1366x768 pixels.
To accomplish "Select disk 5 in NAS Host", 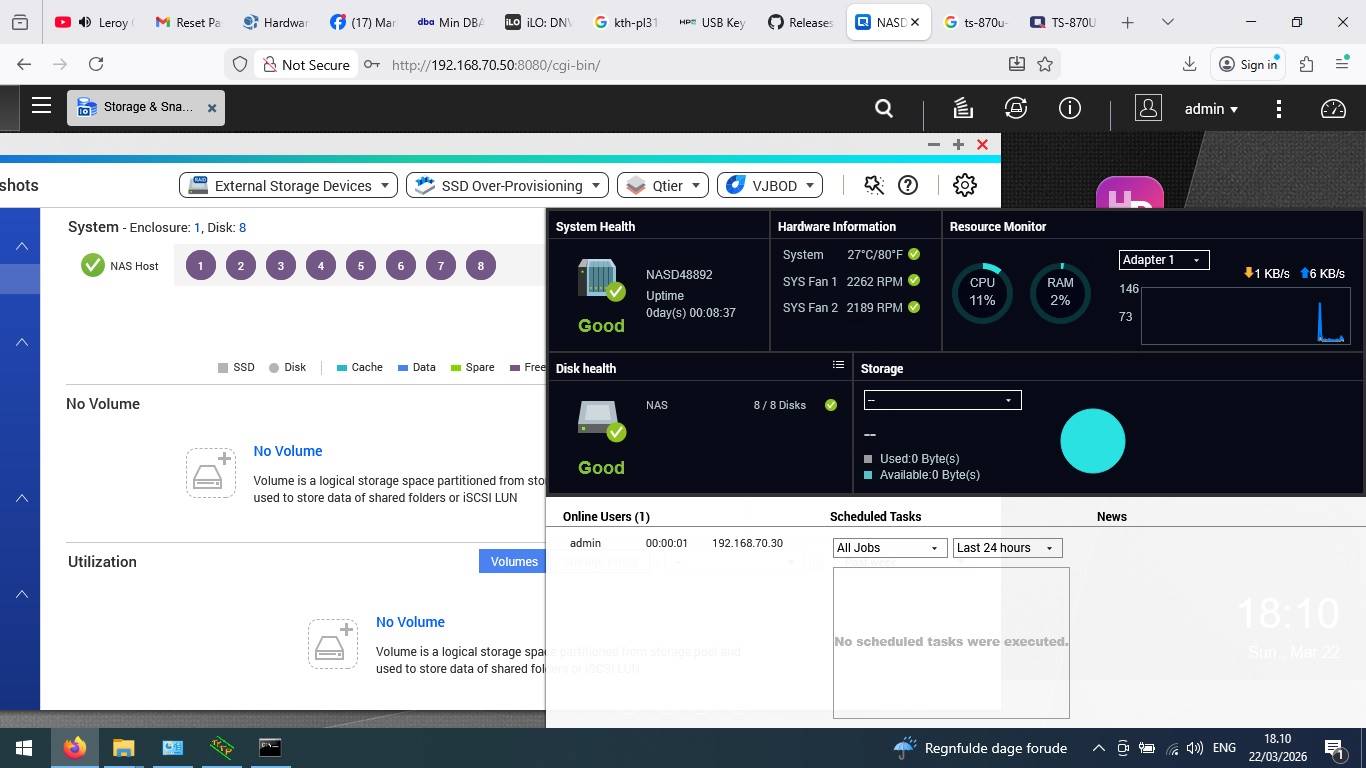I will click(x=361, y=266).
